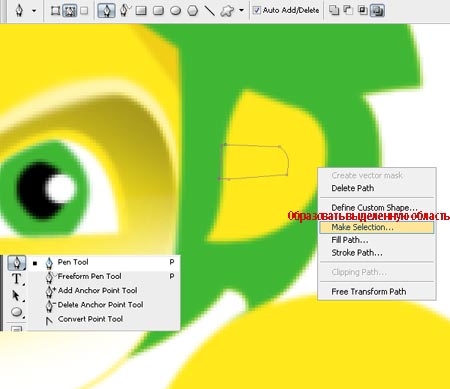450x389 pixels.
Task: Select the Type tool in toolbox
Action: (16, 278)
